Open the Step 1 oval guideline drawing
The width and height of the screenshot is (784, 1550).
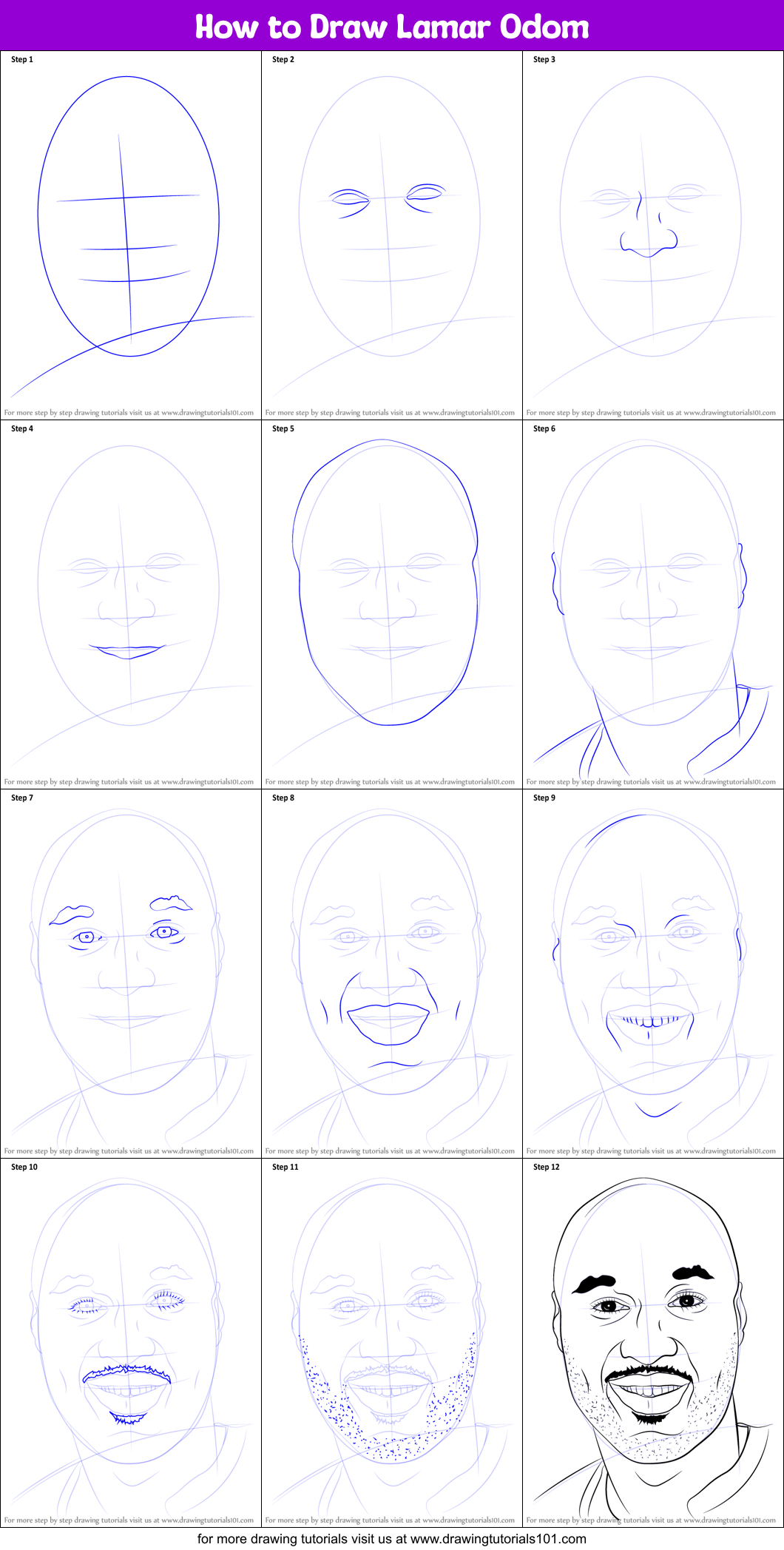pos(131,235)
